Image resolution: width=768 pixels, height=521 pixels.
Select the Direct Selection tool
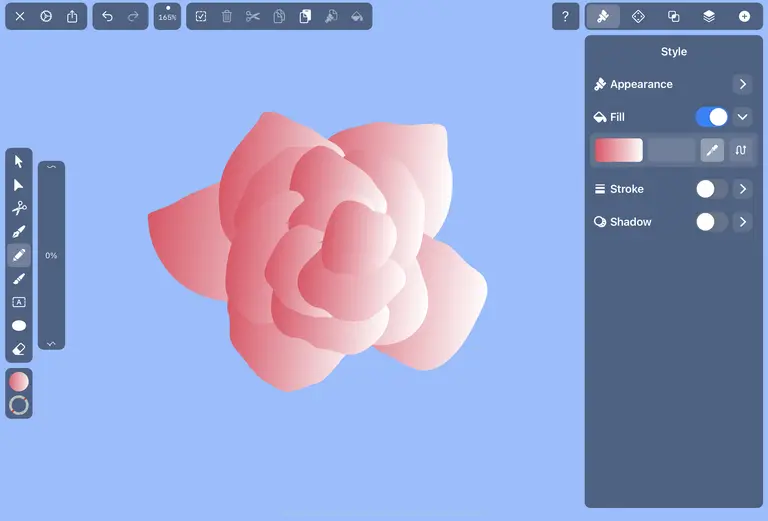pos(19,185)
